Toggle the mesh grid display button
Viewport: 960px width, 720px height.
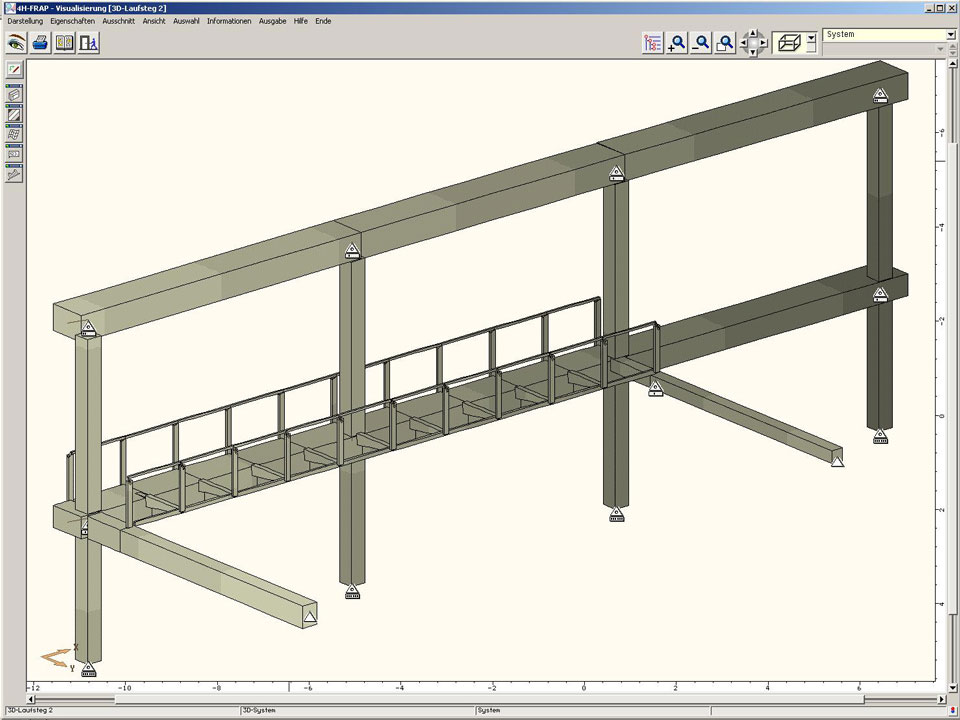(14, 135)
